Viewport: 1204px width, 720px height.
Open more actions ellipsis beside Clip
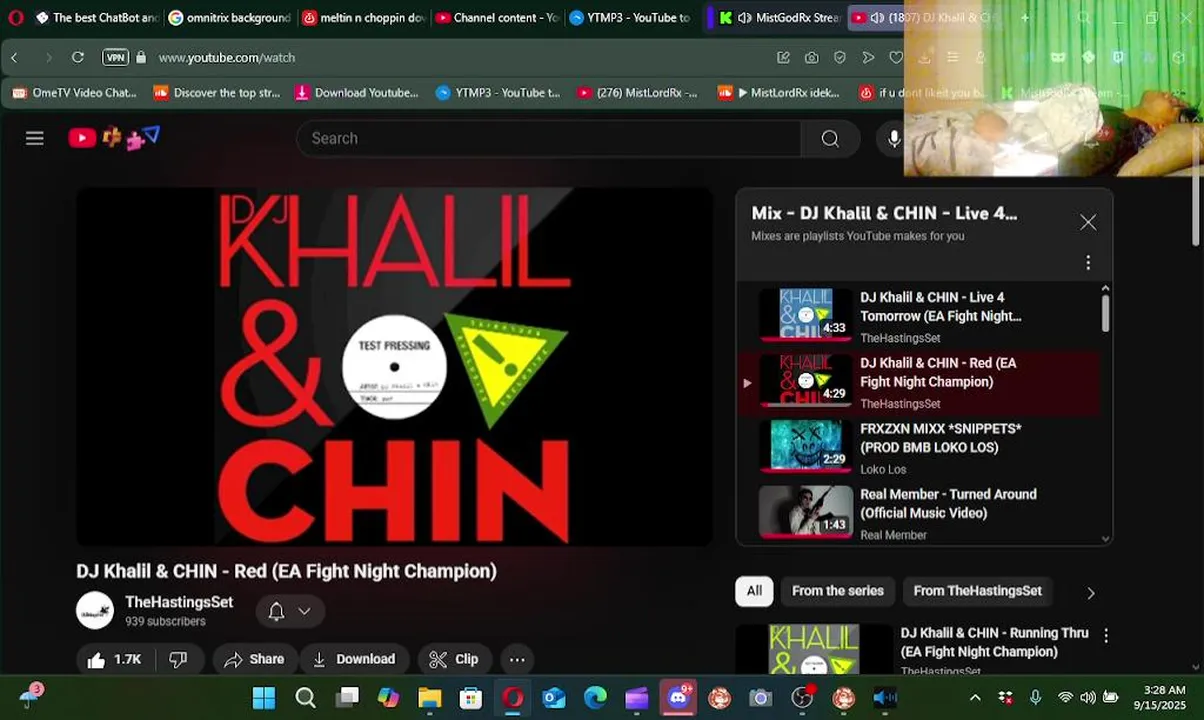tap(517, 659)
